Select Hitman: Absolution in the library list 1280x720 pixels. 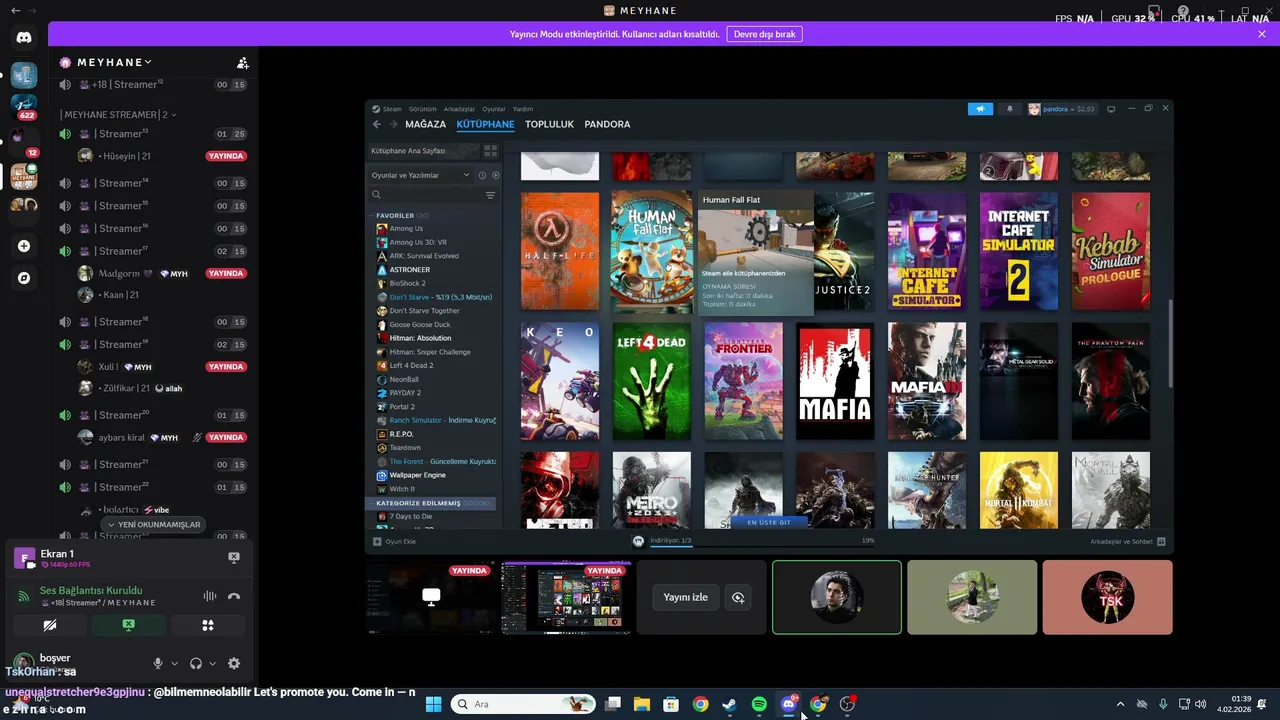[x=420, y=338]
